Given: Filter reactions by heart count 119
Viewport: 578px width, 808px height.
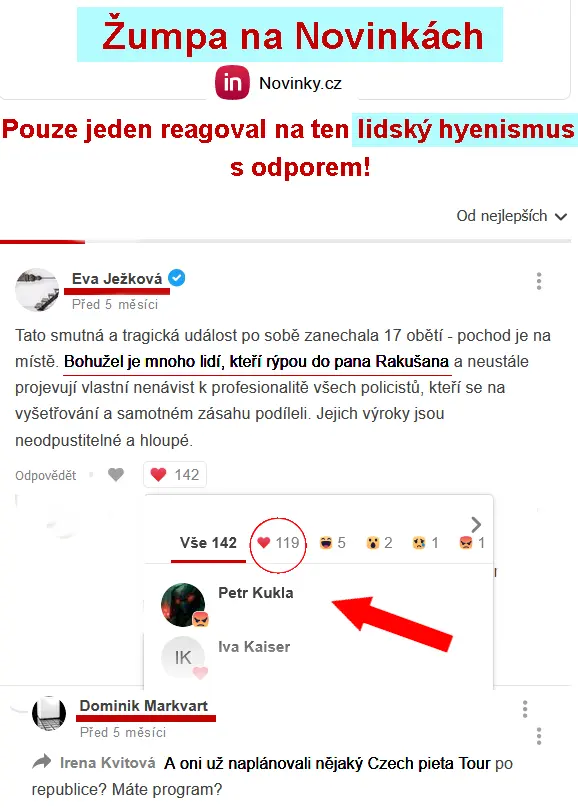Looking at the screenshot, I should [x=278, y=543].
